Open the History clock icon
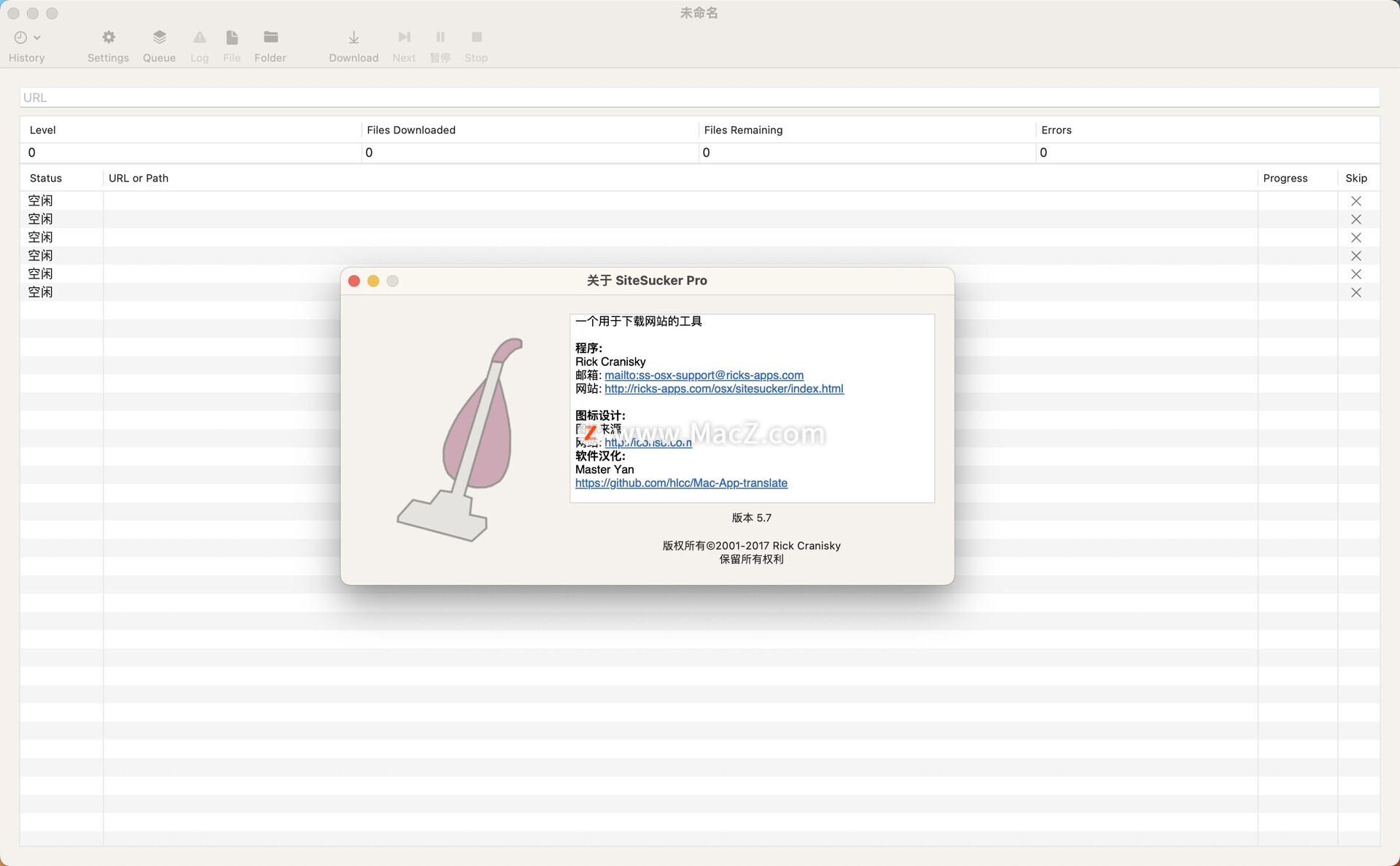This screenshot has width=1400, height=866. click(x=20, y=37)
